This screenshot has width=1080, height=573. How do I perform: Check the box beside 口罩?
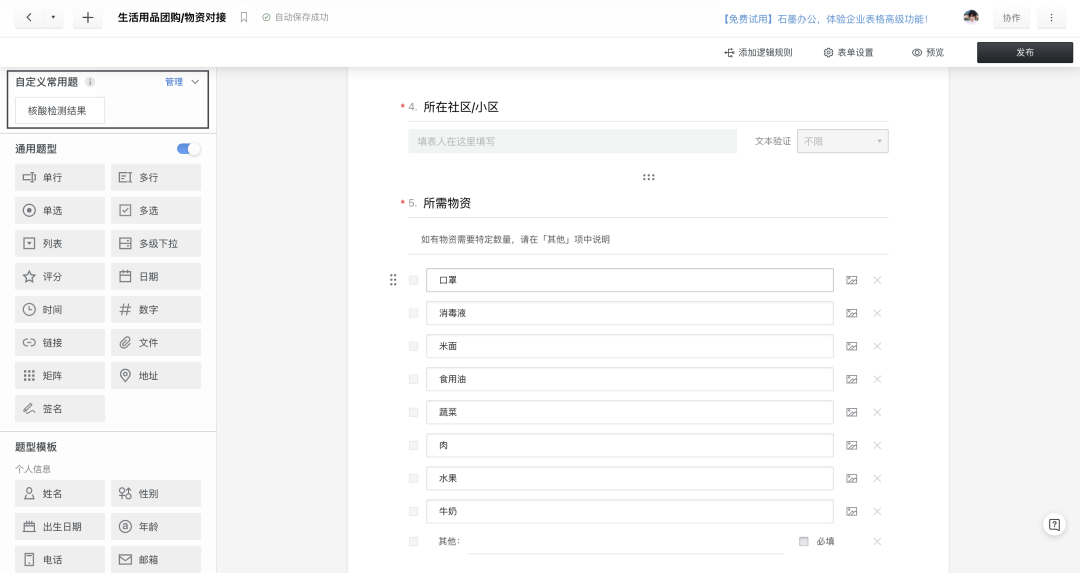413,280
